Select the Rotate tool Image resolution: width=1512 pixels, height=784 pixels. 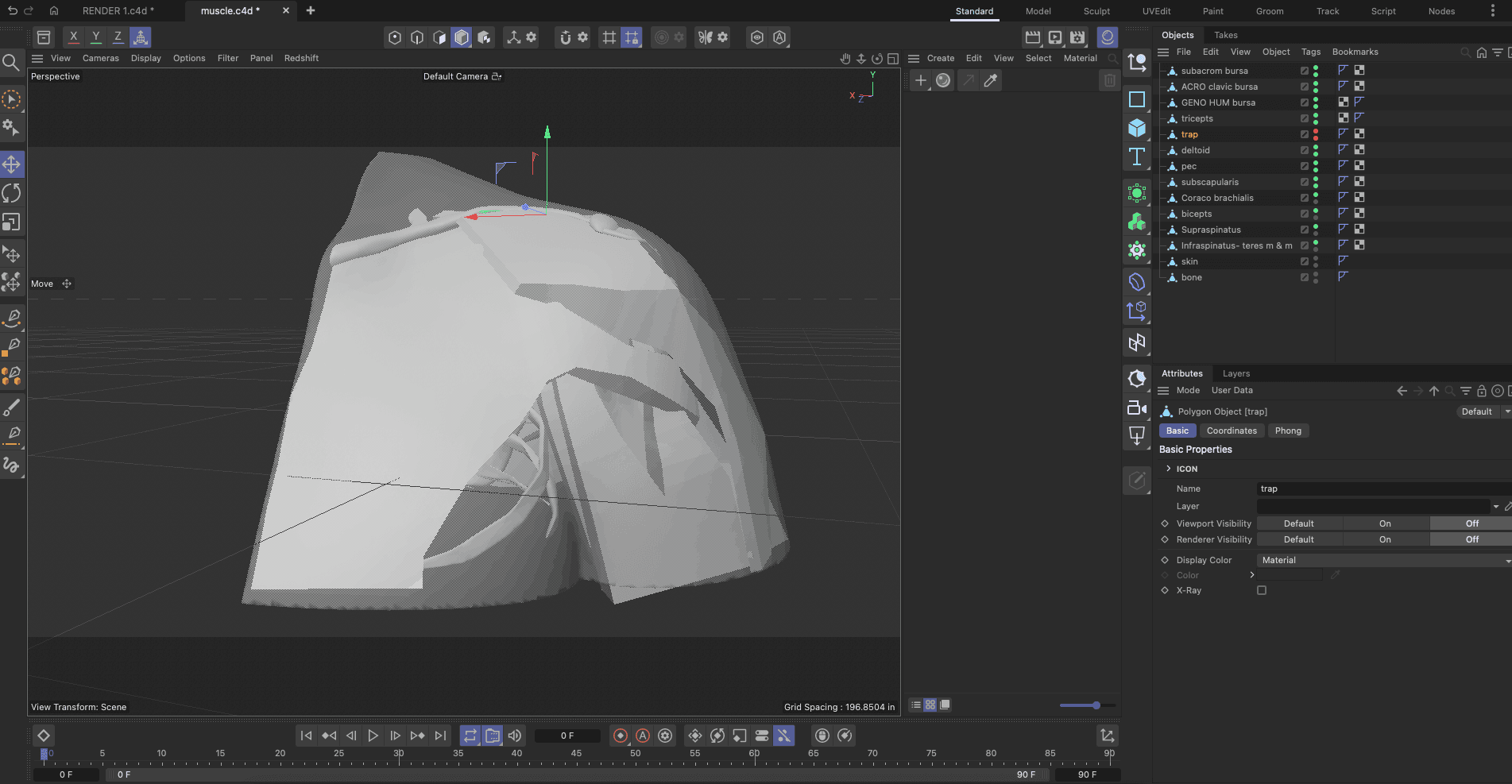[12, 193]
